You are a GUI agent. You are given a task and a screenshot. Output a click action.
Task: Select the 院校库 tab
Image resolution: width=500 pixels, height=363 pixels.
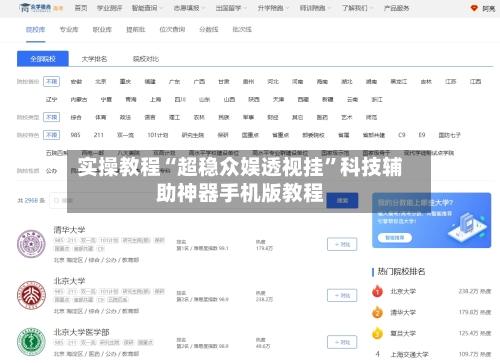36,30
